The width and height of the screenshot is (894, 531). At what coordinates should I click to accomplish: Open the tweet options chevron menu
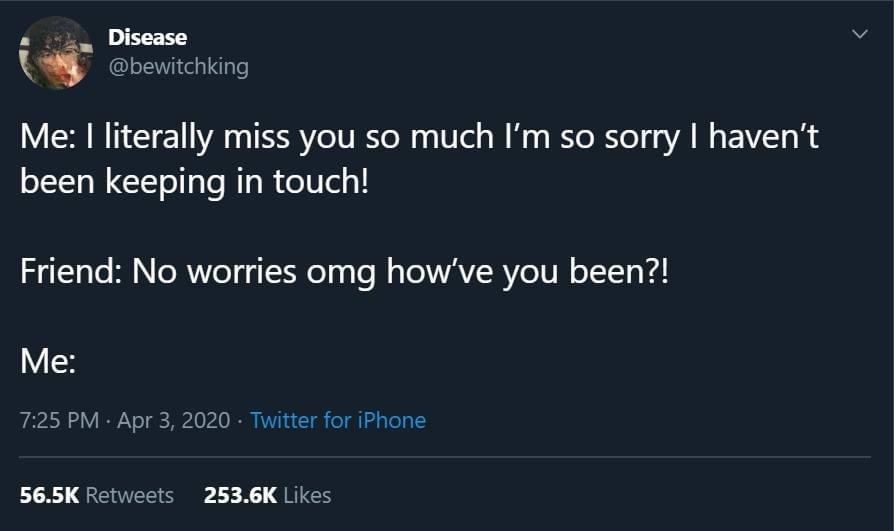coord(857,36)
